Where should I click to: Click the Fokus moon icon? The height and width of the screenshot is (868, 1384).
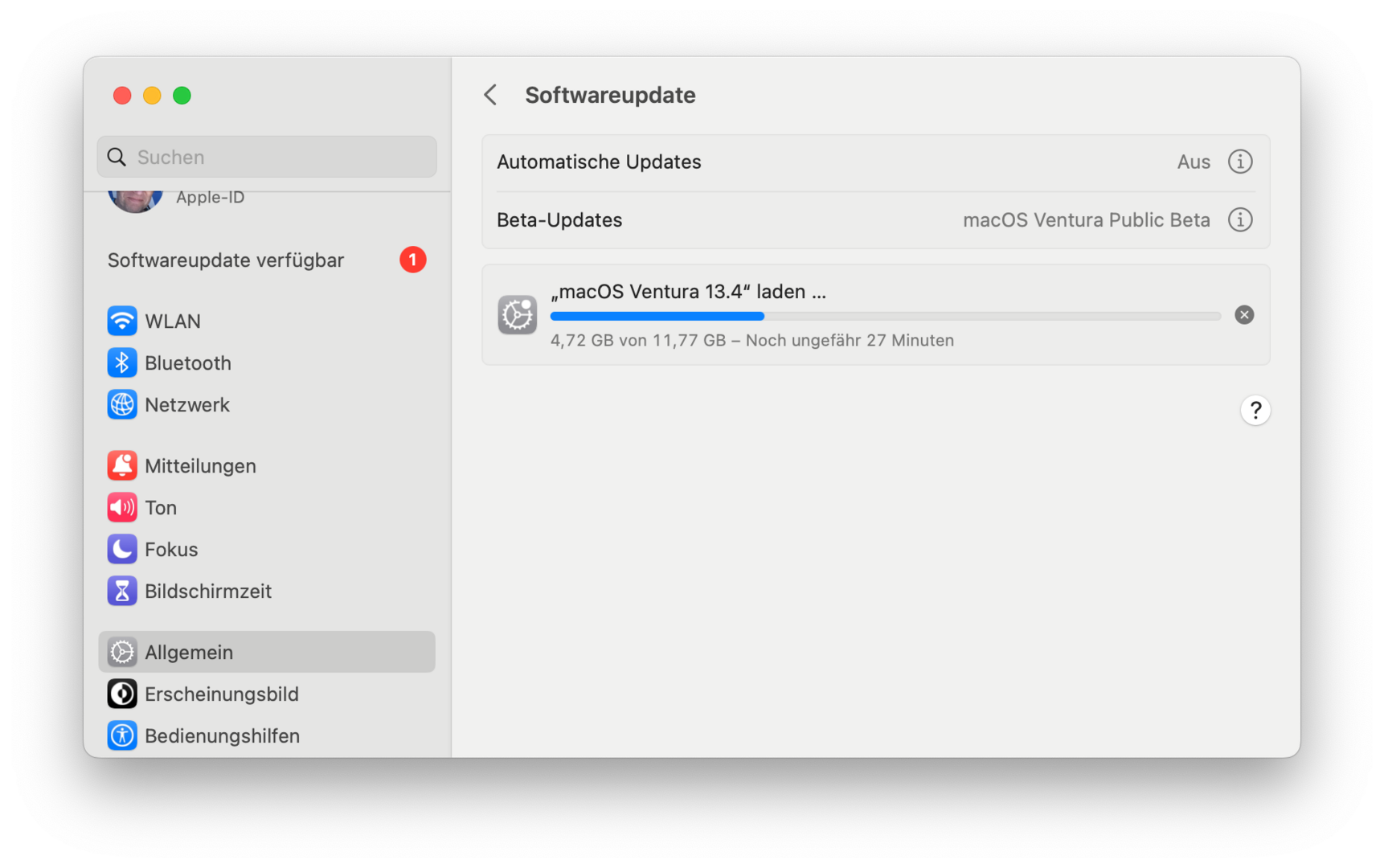click(122, 549)
